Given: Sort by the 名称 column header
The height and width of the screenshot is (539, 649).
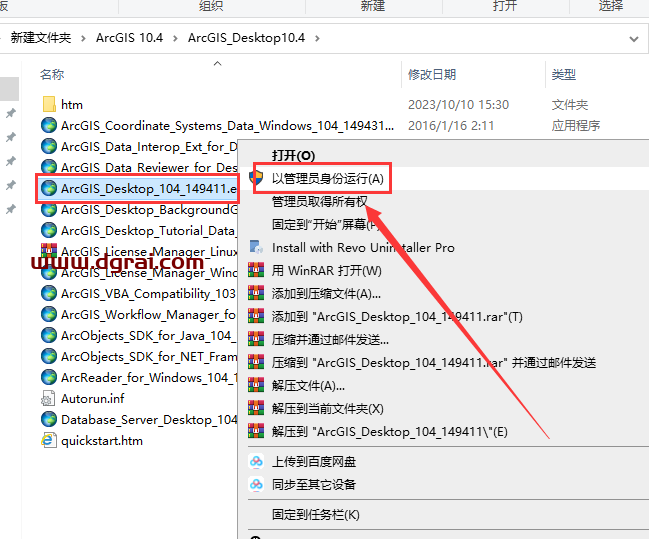Looking at the screenshot, I should coord(52,75).
